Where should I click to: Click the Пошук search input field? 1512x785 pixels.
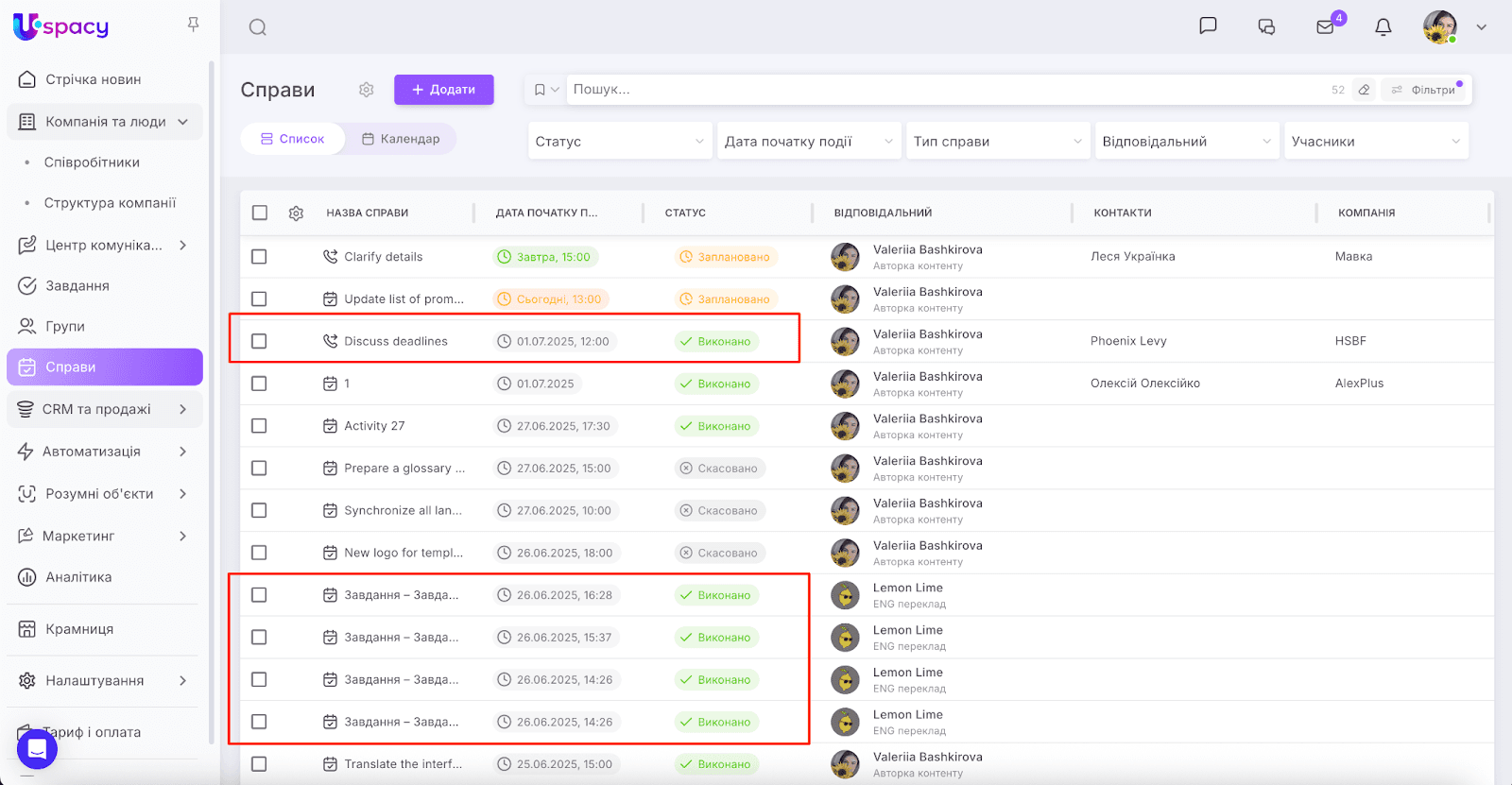click(945, 90)
